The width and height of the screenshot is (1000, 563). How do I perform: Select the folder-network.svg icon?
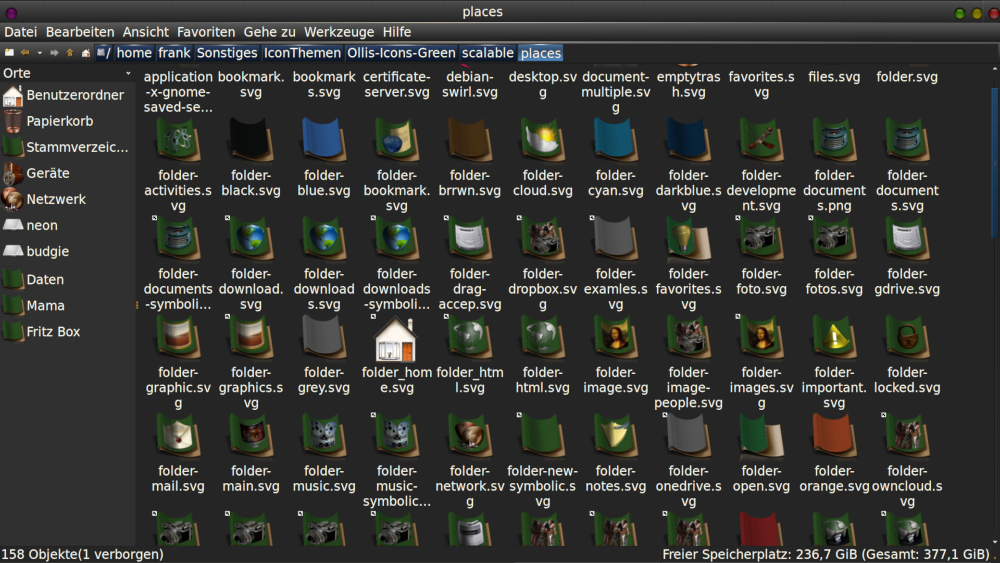[x=469, y=437]
